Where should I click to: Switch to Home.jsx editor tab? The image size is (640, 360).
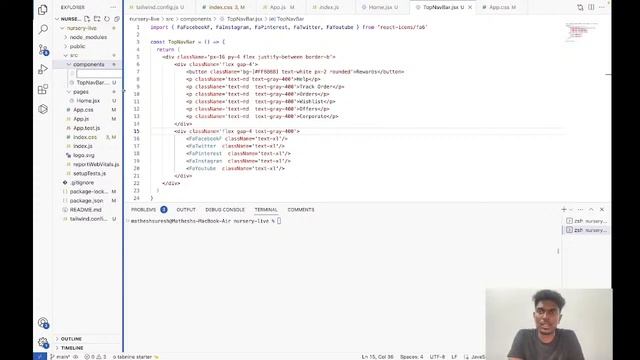point(383,7)
